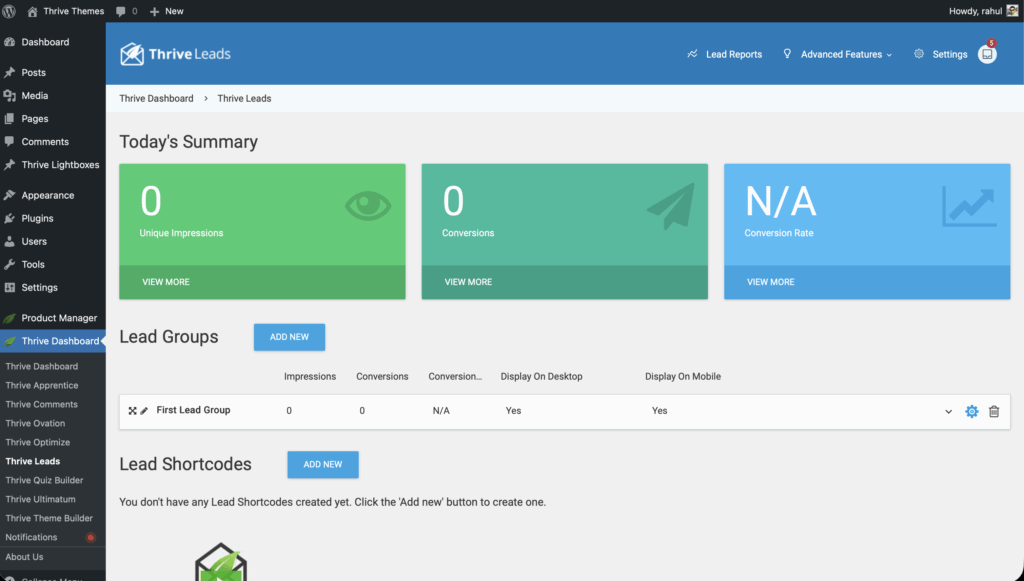The height and width of the screenshot is (581, 1024).
Task: Click rahul's user avatar in top bar
Action: 1012,11
